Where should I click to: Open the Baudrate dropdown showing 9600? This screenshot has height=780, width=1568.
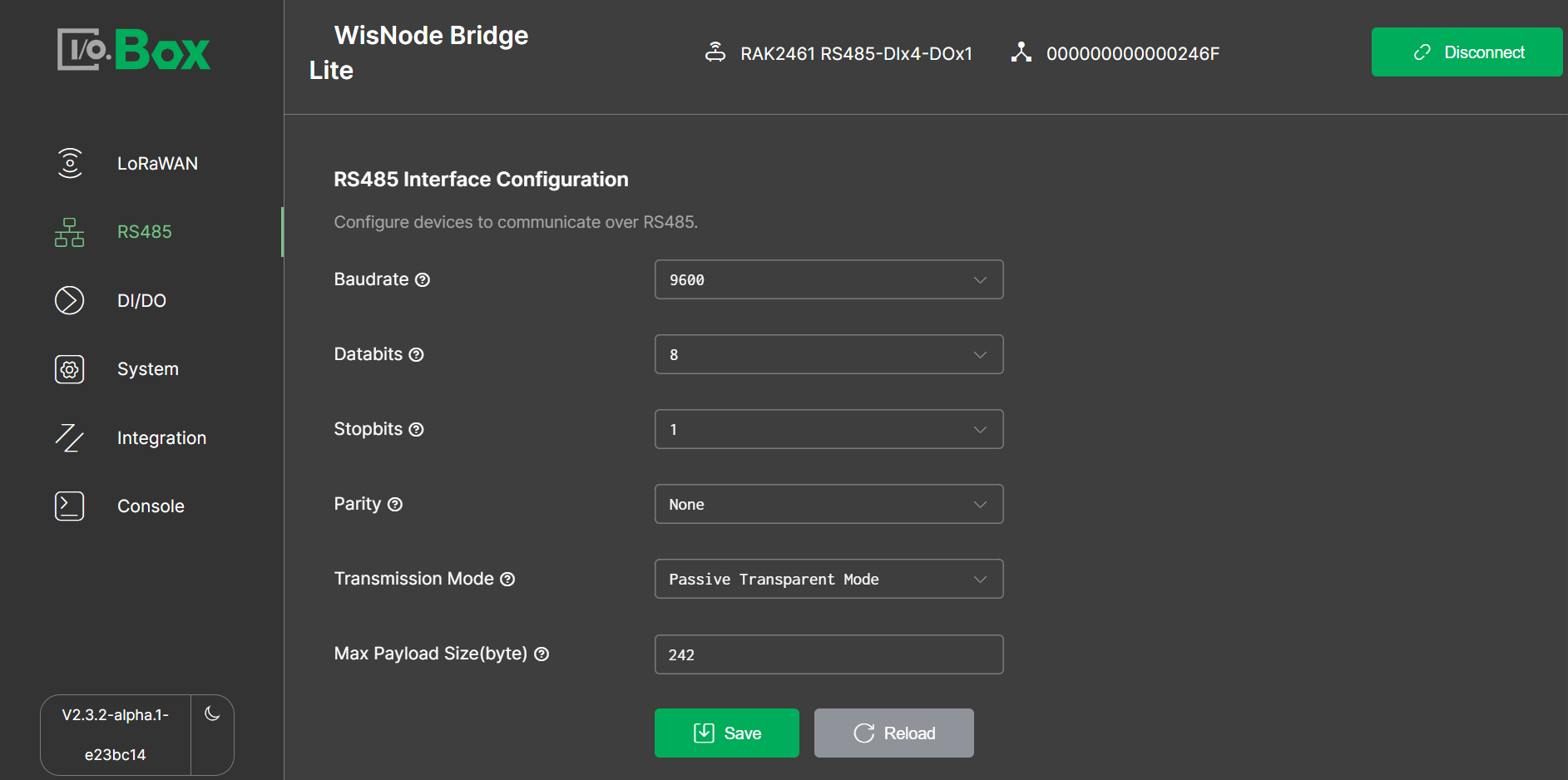[x=829, y=280]
